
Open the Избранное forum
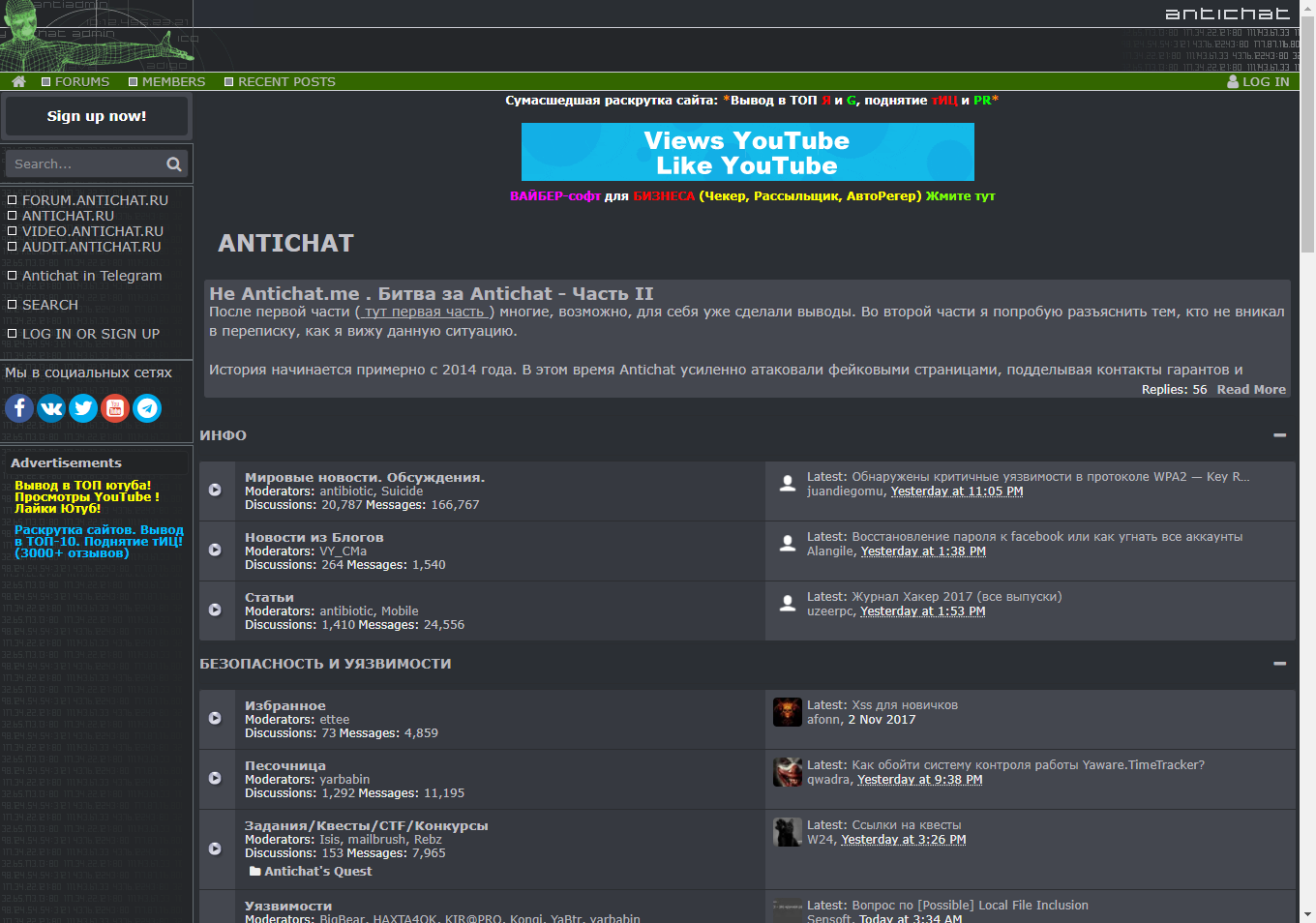click(x=285, y=705)
